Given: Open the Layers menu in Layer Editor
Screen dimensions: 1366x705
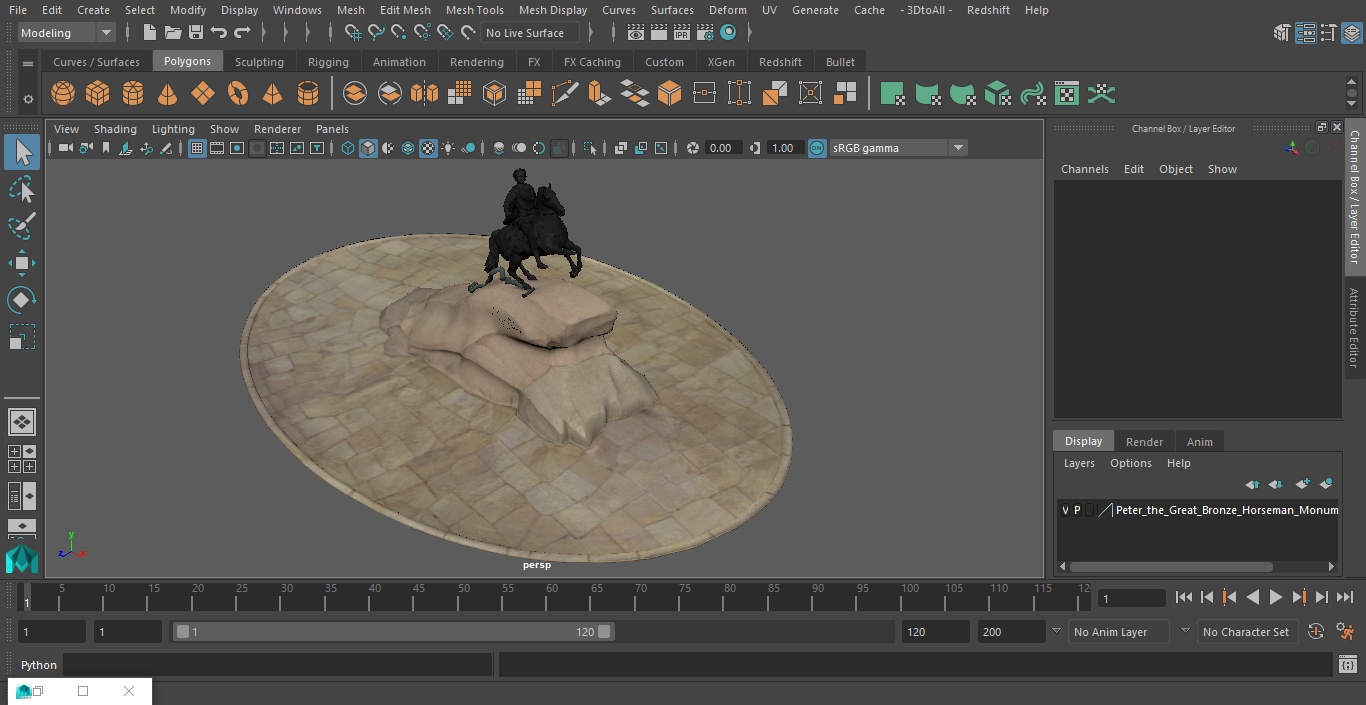Looking at the screenshot, I should pyautogui.click(x=1078, y=463).
